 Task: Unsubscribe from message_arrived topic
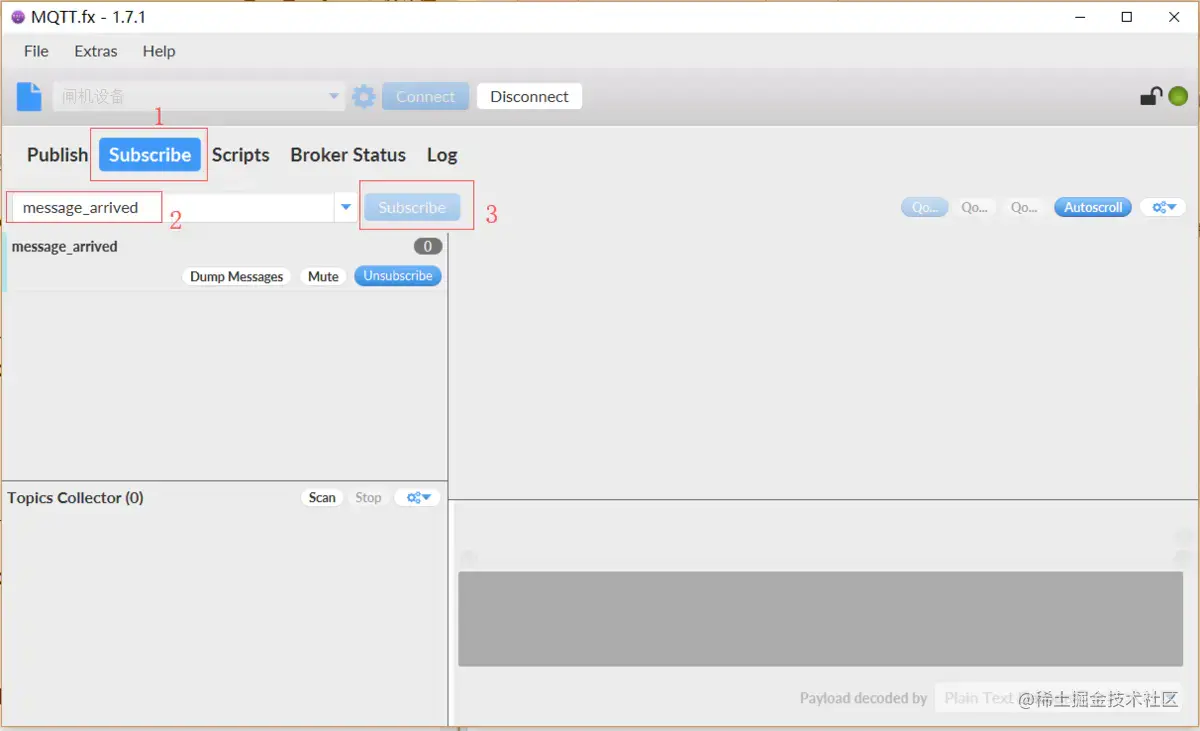click(x=398, y=276)
